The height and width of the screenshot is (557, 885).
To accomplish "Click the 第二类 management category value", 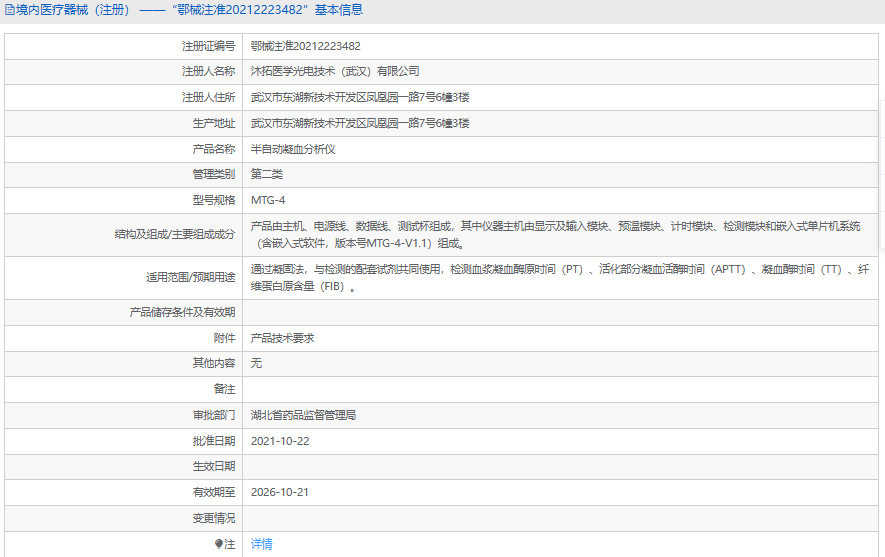I will coord(267,175).
